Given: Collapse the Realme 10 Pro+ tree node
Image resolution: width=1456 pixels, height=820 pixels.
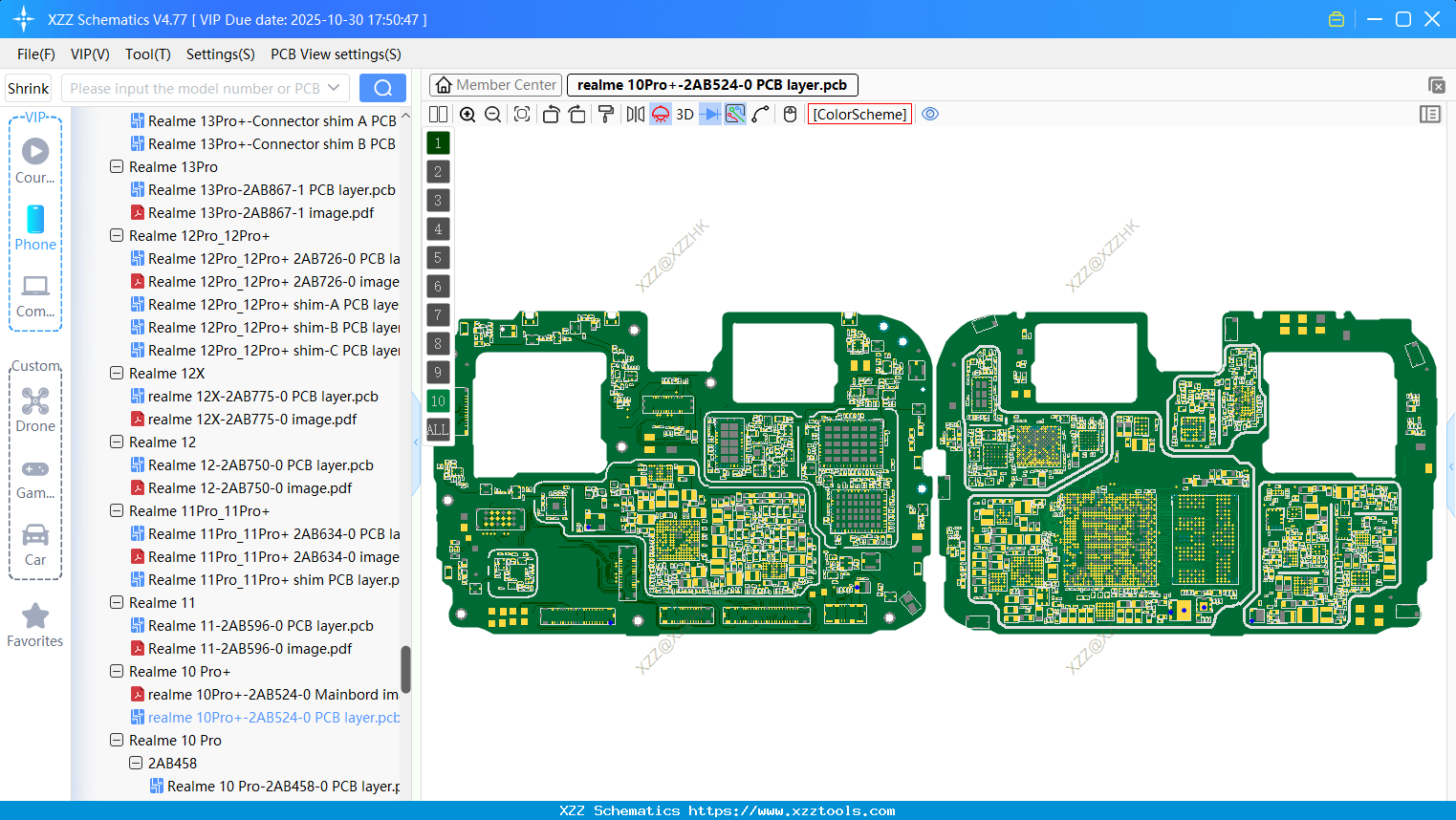Looking at the screenshot, I should coord(116,671).
